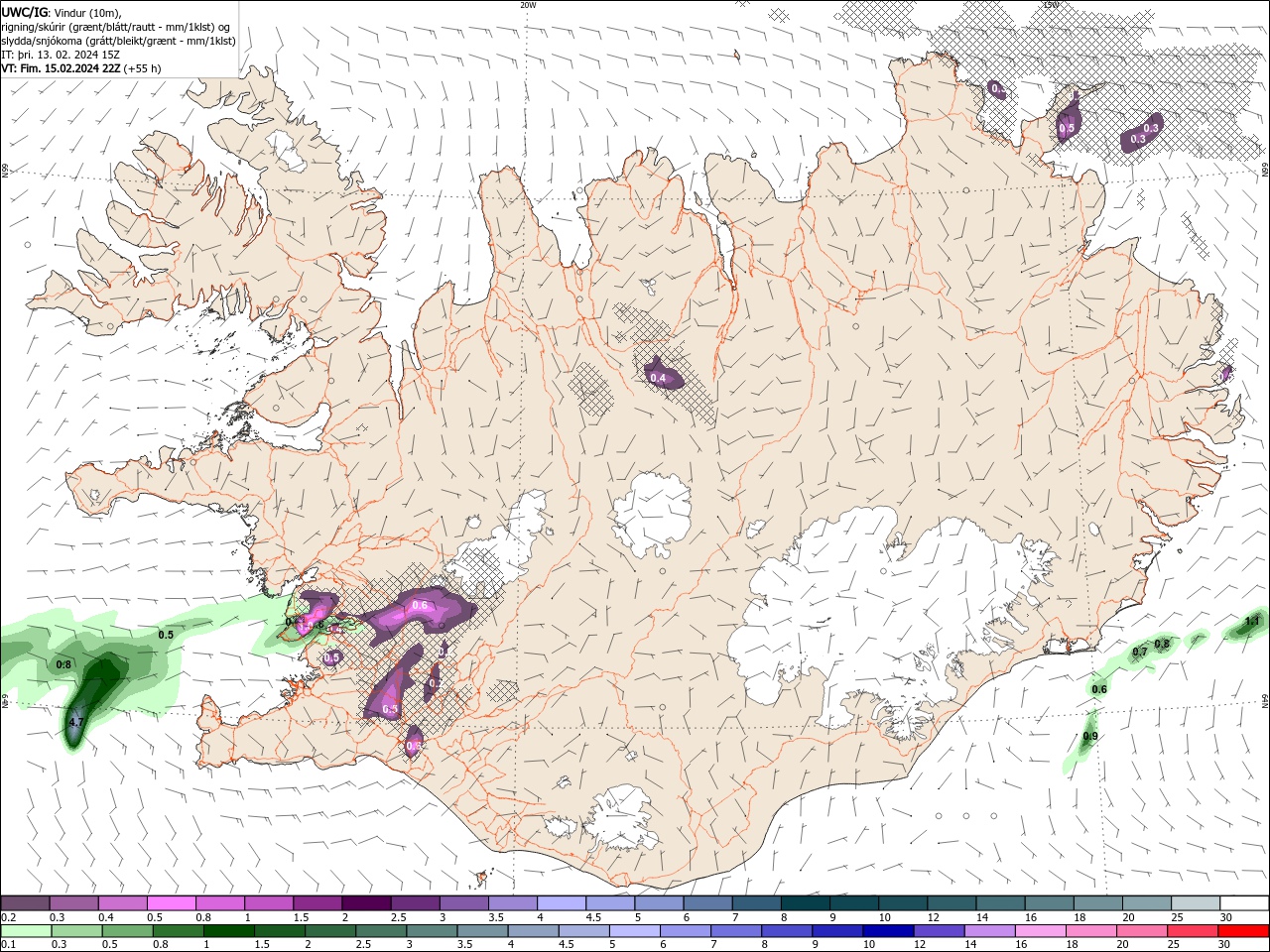The width and height of the screenshot is (1270, 952).
Task: Select the dark teal 8–9 snow swatch
Action: click(806, 903)
